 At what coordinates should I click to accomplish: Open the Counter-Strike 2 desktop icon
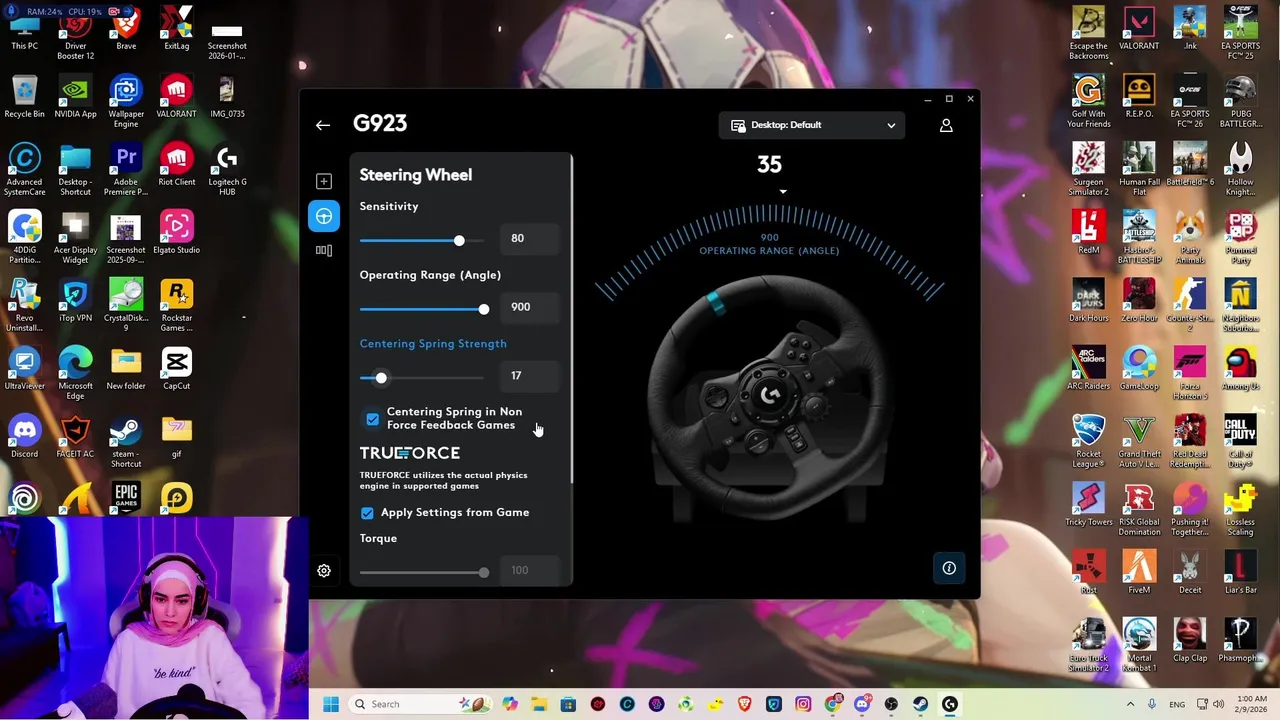[1190, 306]
